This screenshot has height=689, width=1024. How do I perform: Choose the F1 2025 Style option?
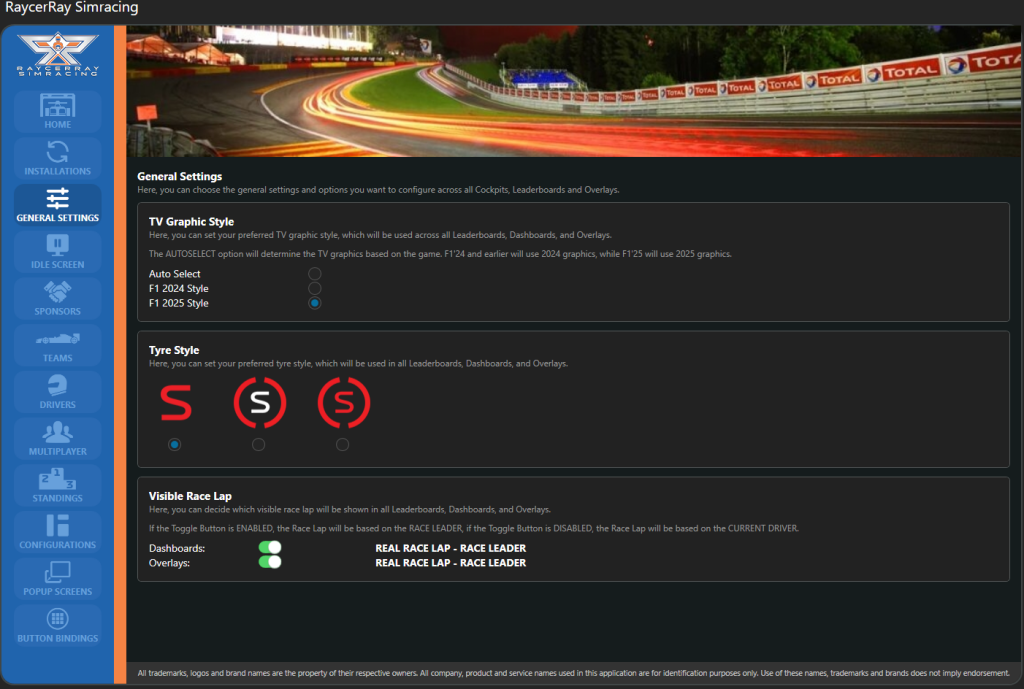tap(315, 303)
